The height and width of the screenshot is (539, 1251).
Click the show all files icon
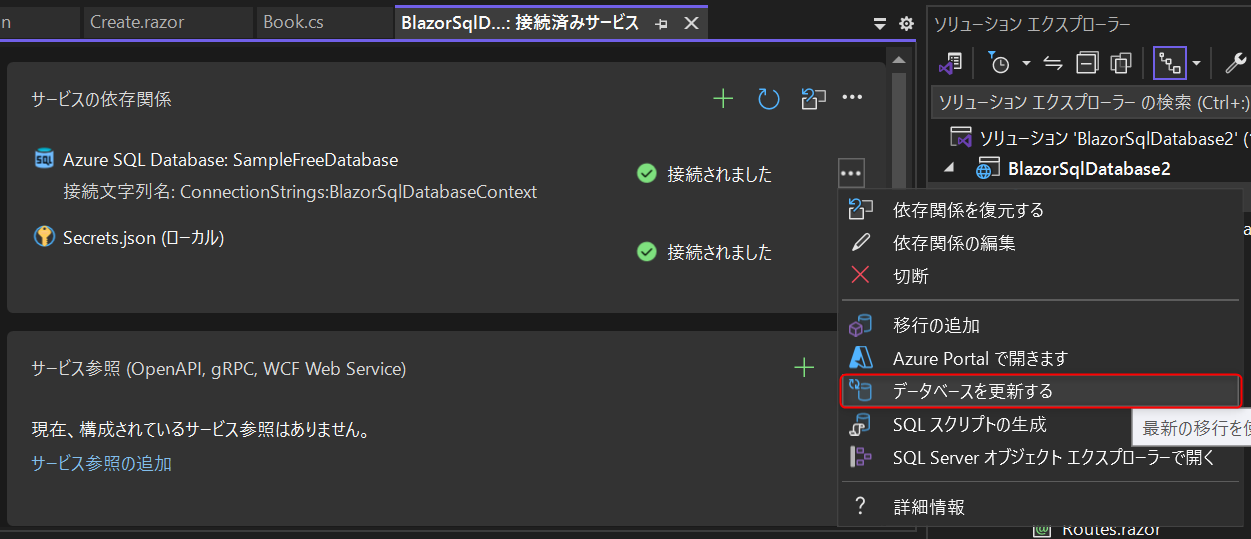coord(1121,64)
